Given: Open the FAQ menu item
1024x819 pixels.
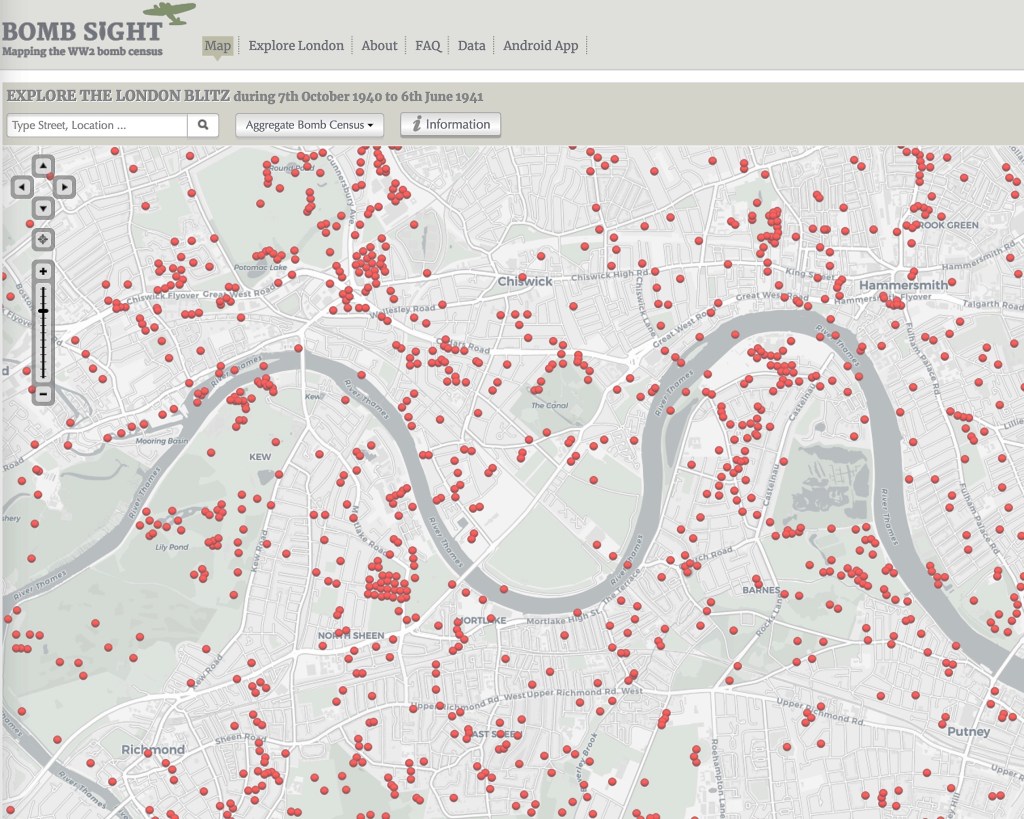Looking at the screenshot, I should [x=428, y=46].
